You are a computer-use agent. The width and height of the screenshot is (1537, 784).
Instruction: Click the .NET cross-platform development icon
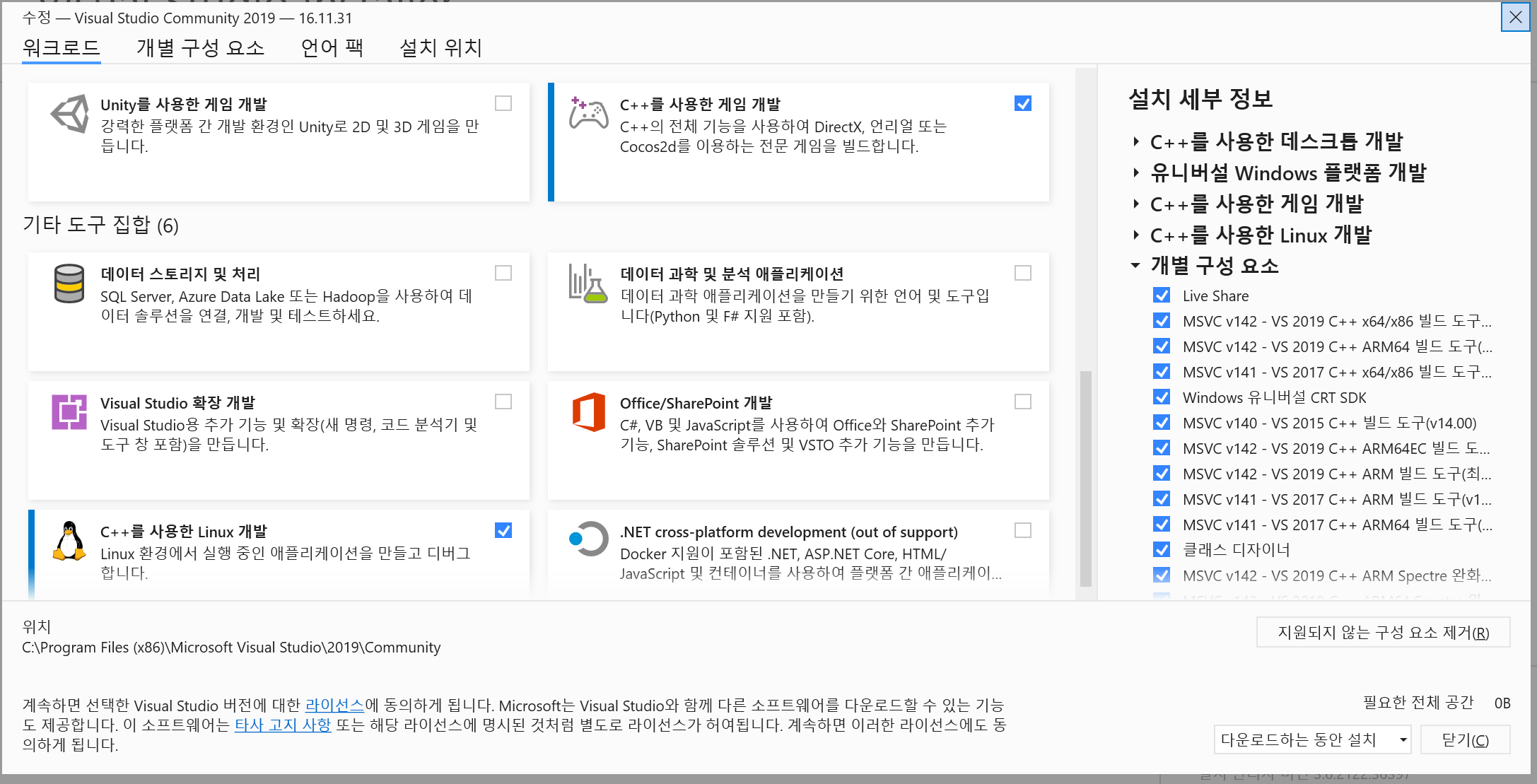point(588,539)
